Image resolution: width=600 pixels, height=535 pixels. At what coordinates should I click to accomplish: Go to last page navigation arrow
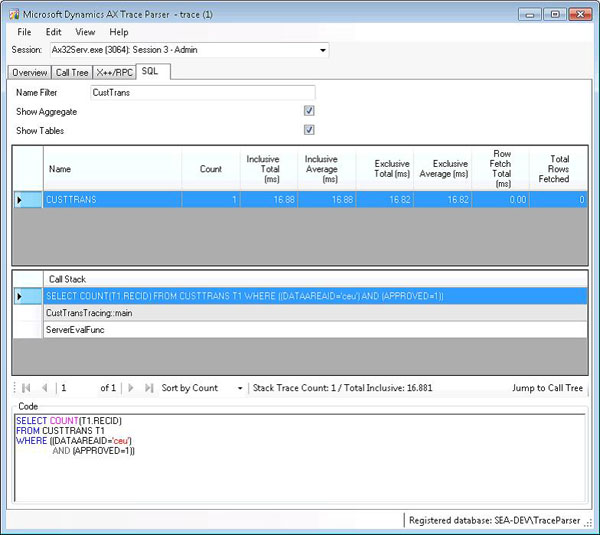(148, 388)
